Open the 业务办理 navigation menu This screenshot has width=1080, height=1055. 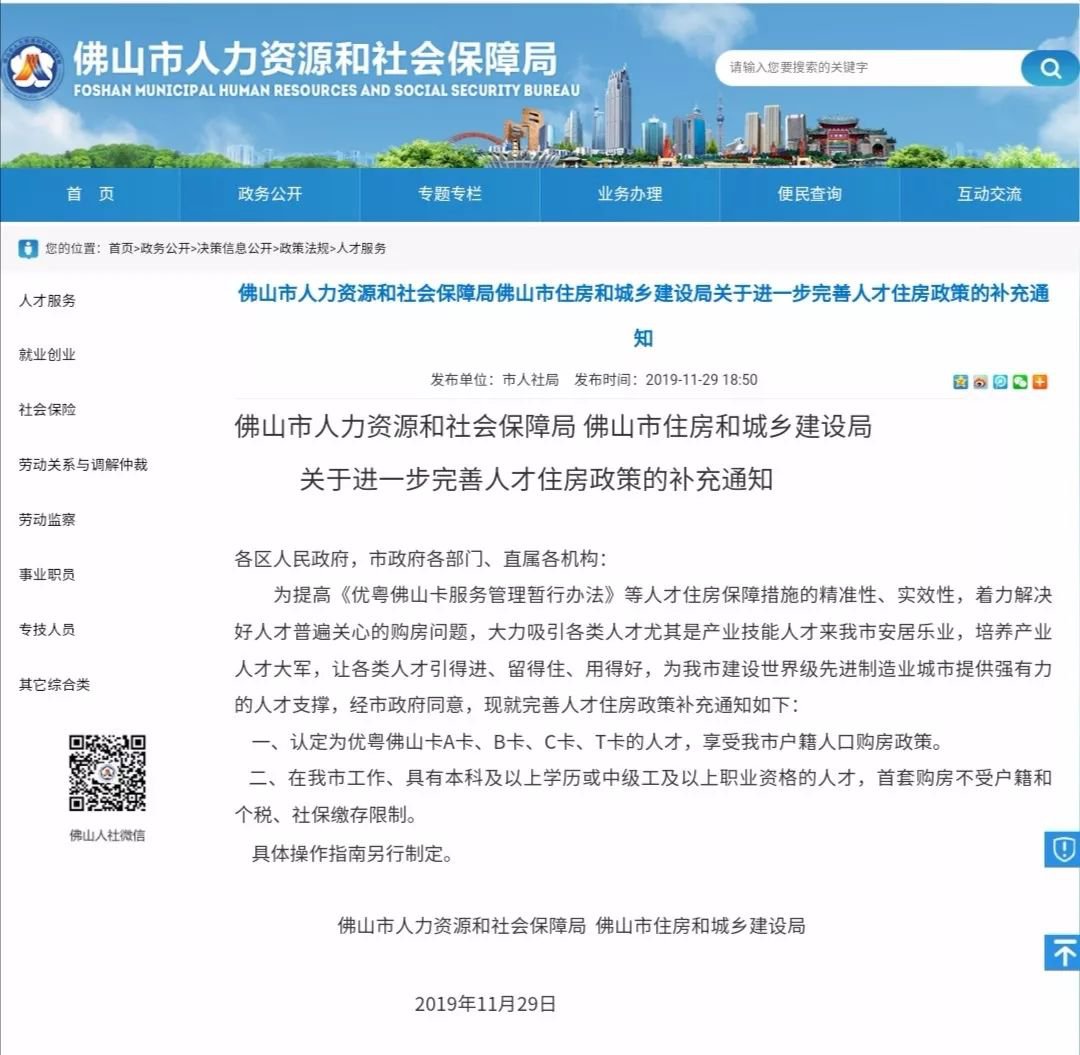pyautogui.click(x=630, y=194)
